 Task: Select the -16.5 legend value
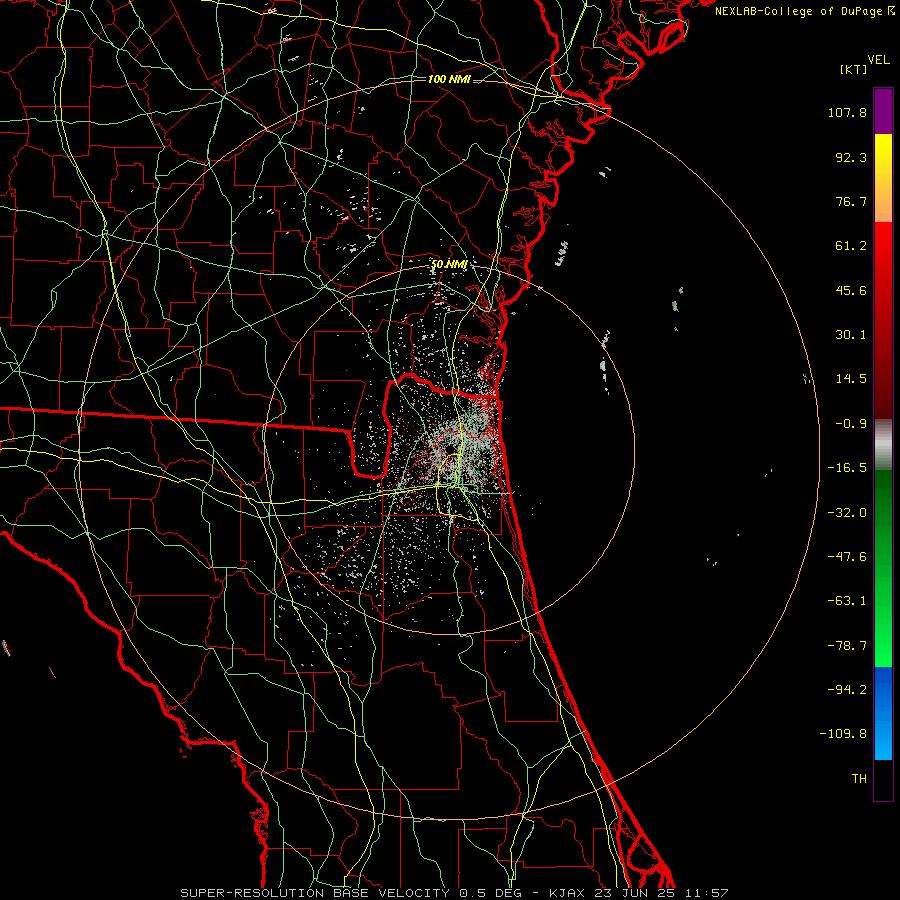(847, 468)
